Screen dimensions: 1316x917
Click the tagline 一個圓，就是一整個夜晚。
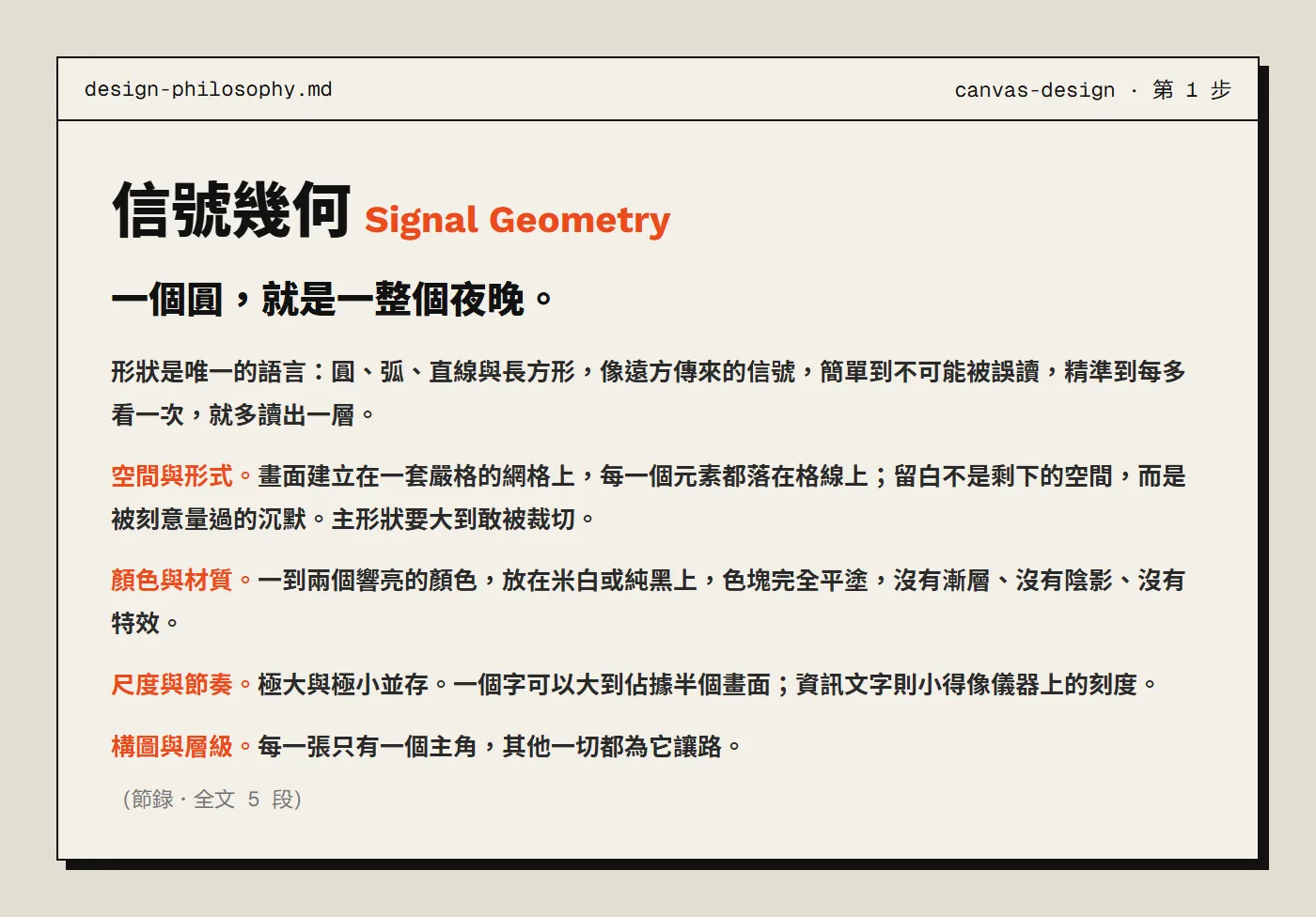click(x=333, y=300)
